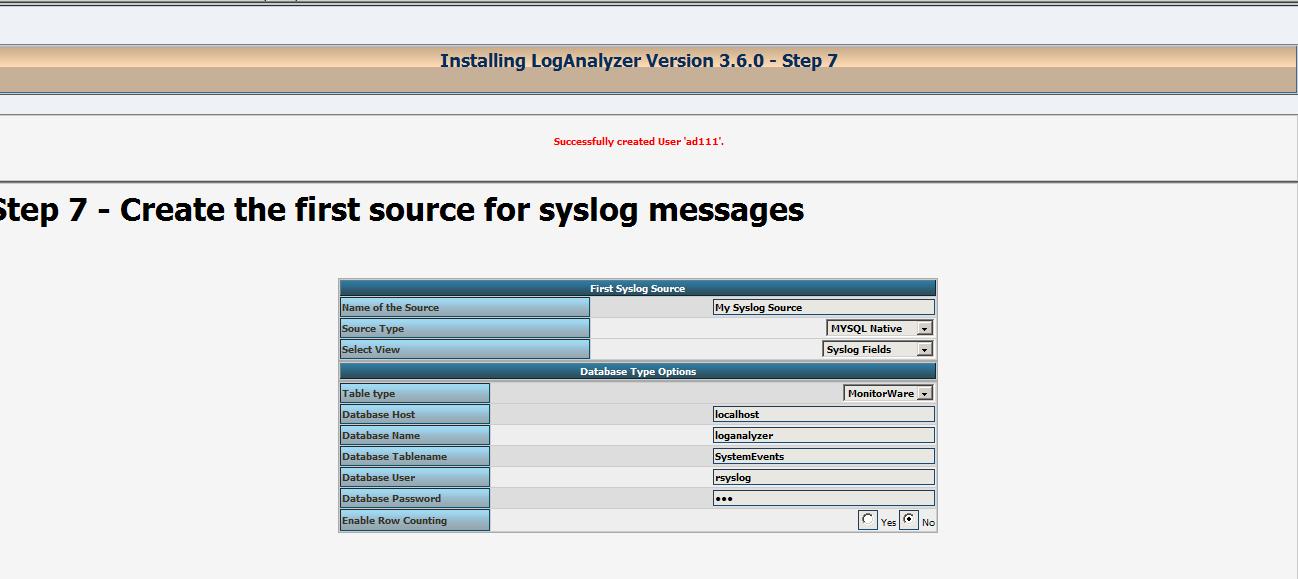This screenshot has height=579, width=1298.
Task: Click the Database Tablename field with SystemEvents
Action: coord(823,456)
